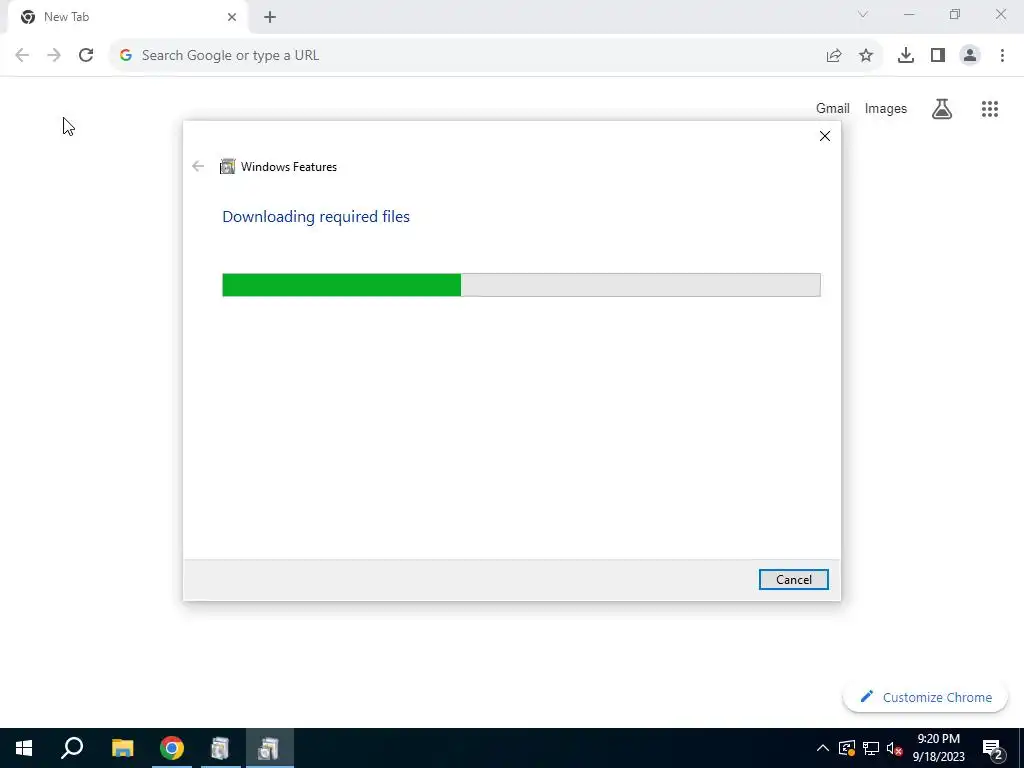The width and height of the screenshot is (1024, 768).
Task: Open the Google apps grid
Action: coord(990,108)
